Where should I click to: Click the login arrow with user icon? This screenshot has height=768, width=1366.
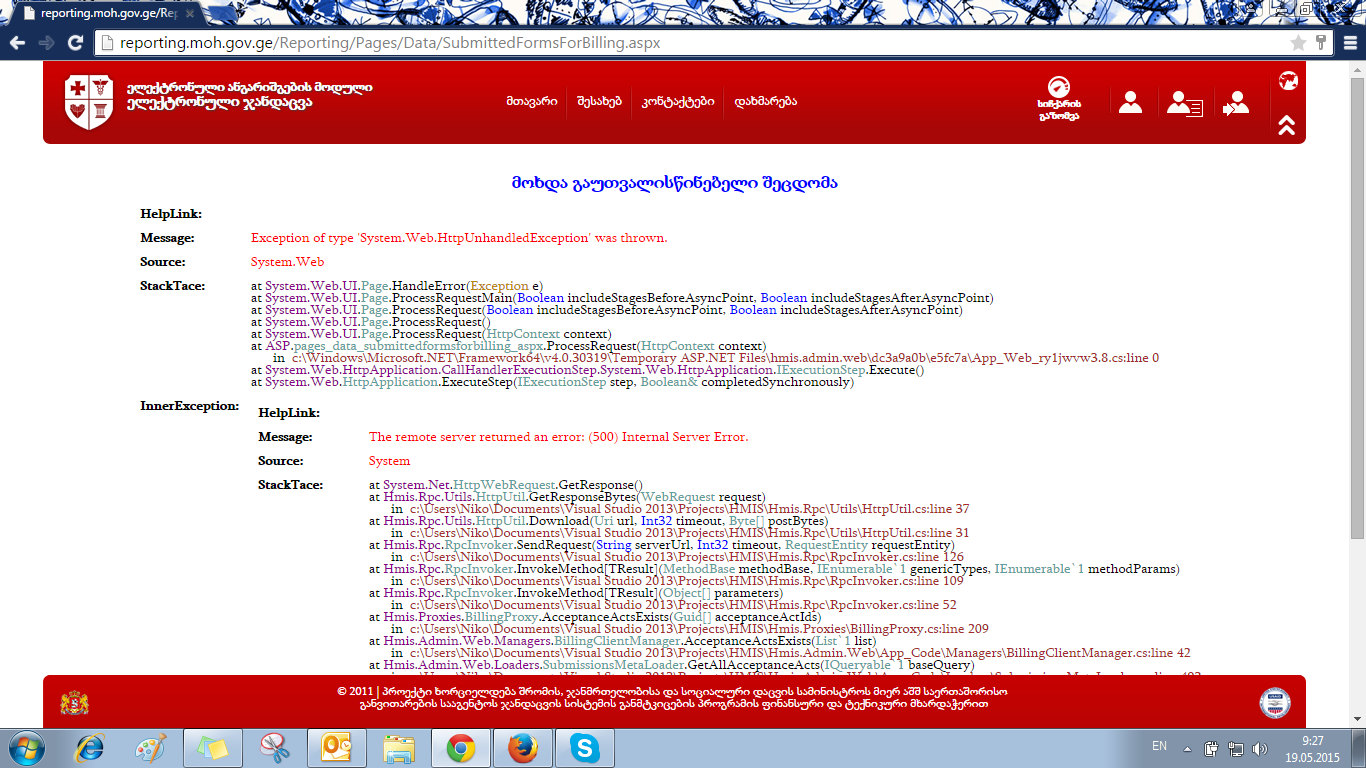point(1236,103)
